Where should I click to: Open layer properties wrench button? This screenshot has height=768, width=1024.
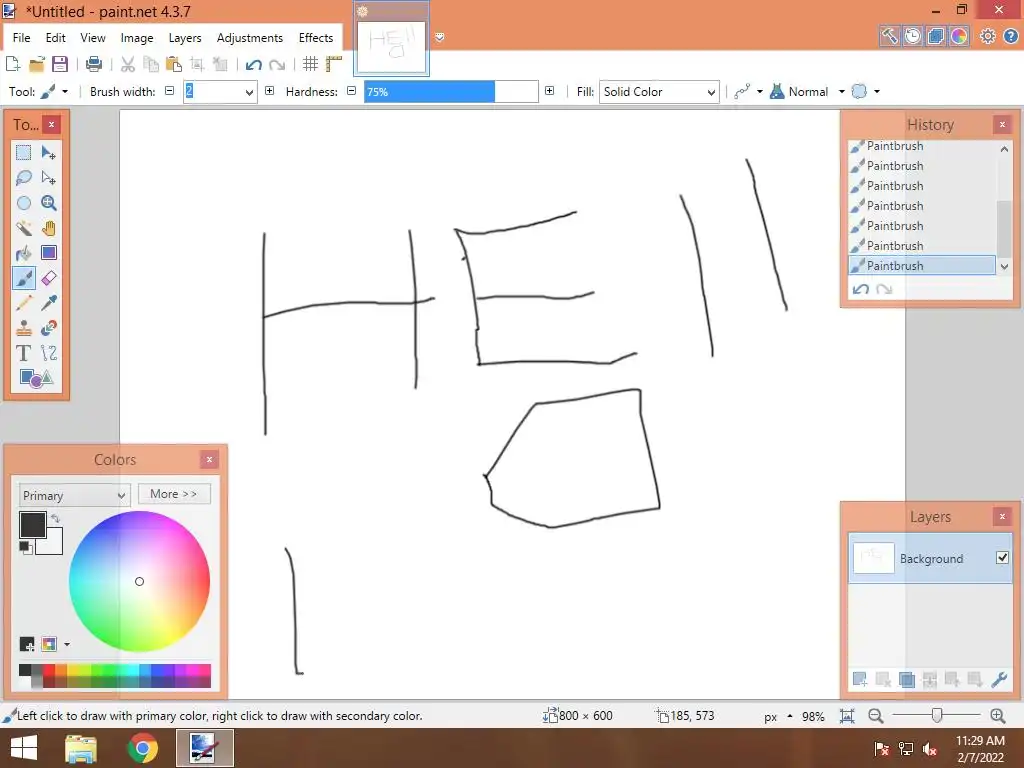click(999, 679)
